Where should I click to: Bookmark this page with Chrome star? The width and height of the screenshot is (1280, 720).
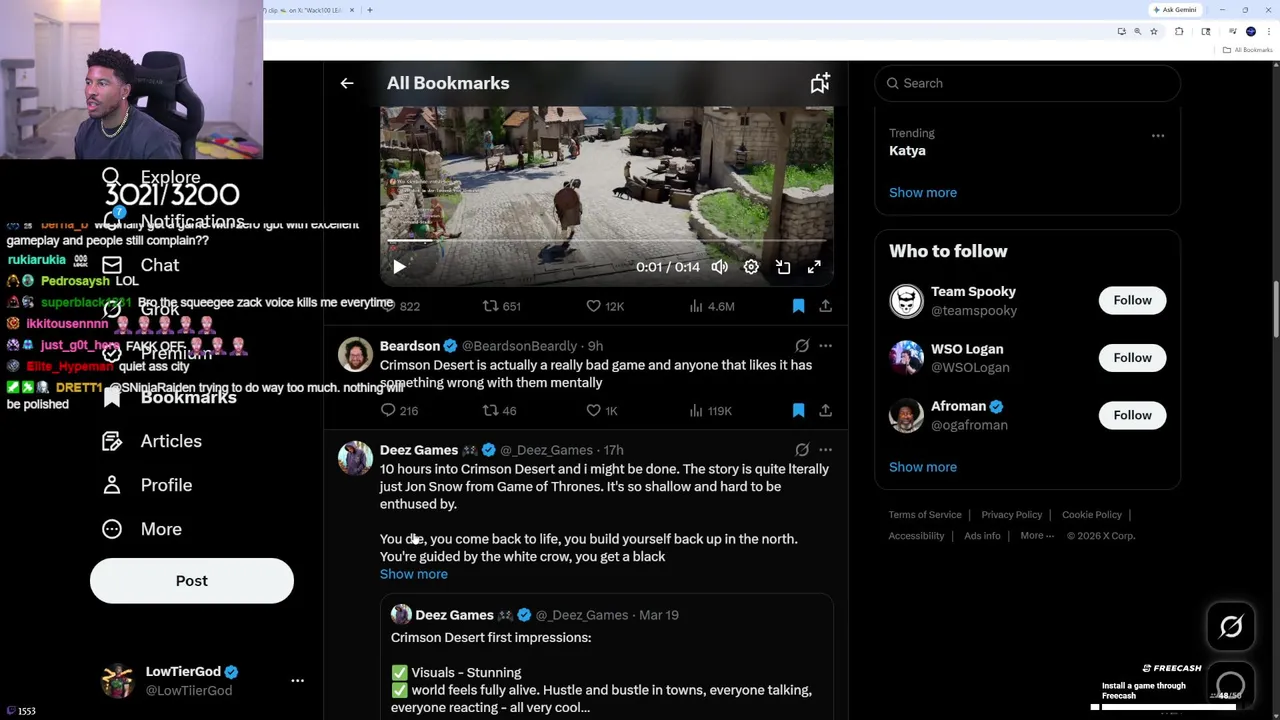tap(1154, 31)
